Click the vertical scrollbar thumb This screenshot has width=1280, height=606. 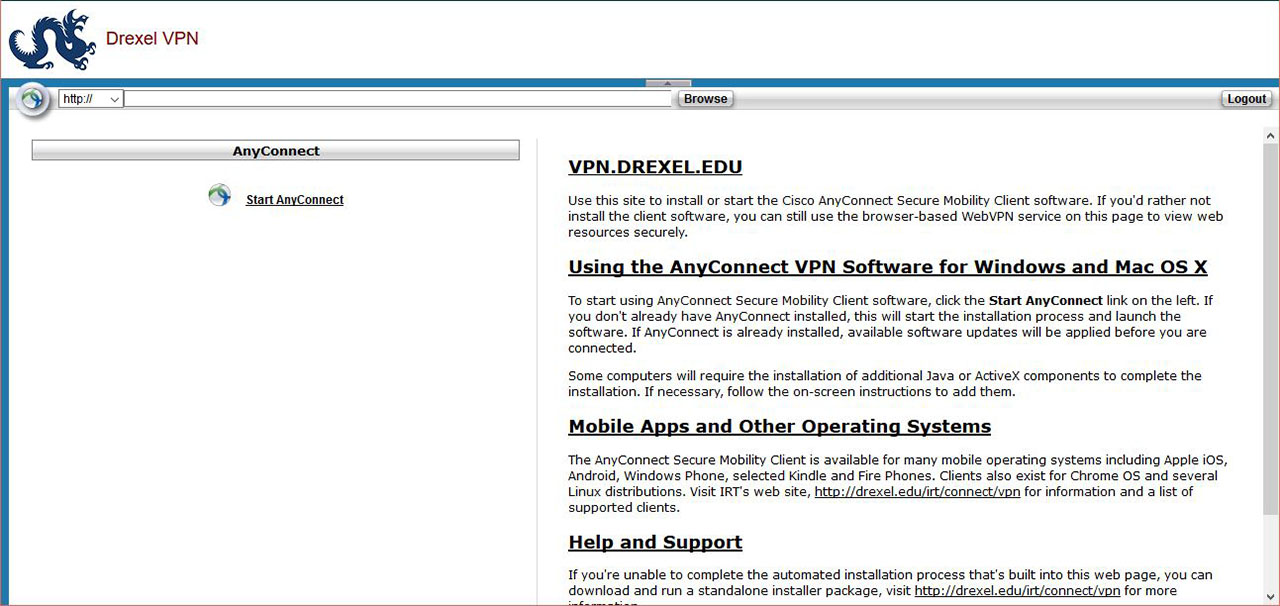pyautogui.click(x=1271, y=330)
